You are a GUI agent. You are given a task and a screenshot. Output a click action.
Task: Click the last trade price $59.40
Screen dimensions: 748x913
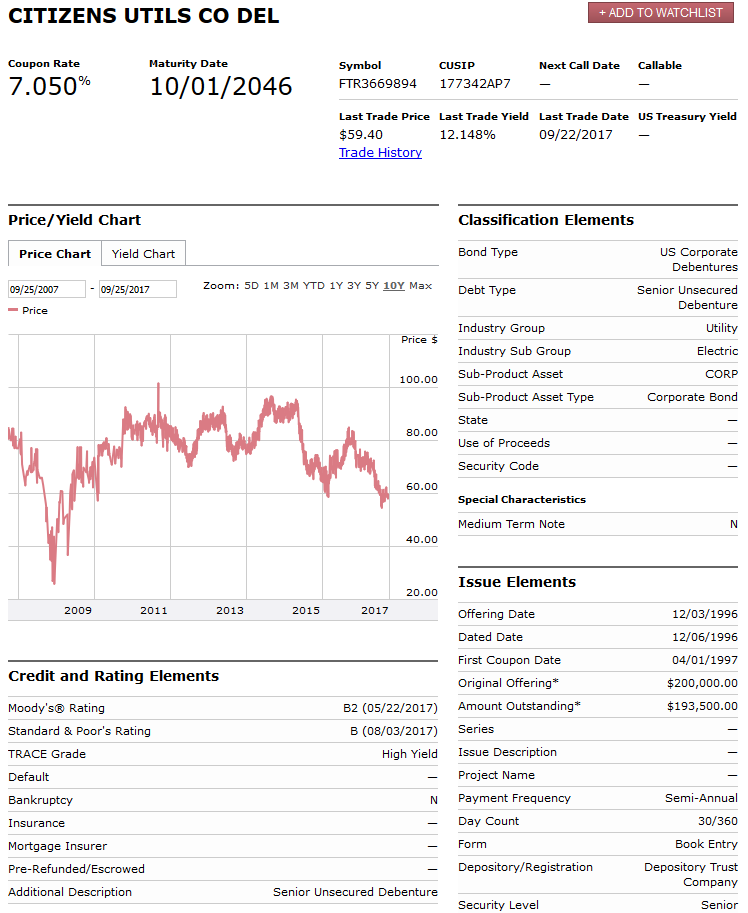tap(361, 135)
